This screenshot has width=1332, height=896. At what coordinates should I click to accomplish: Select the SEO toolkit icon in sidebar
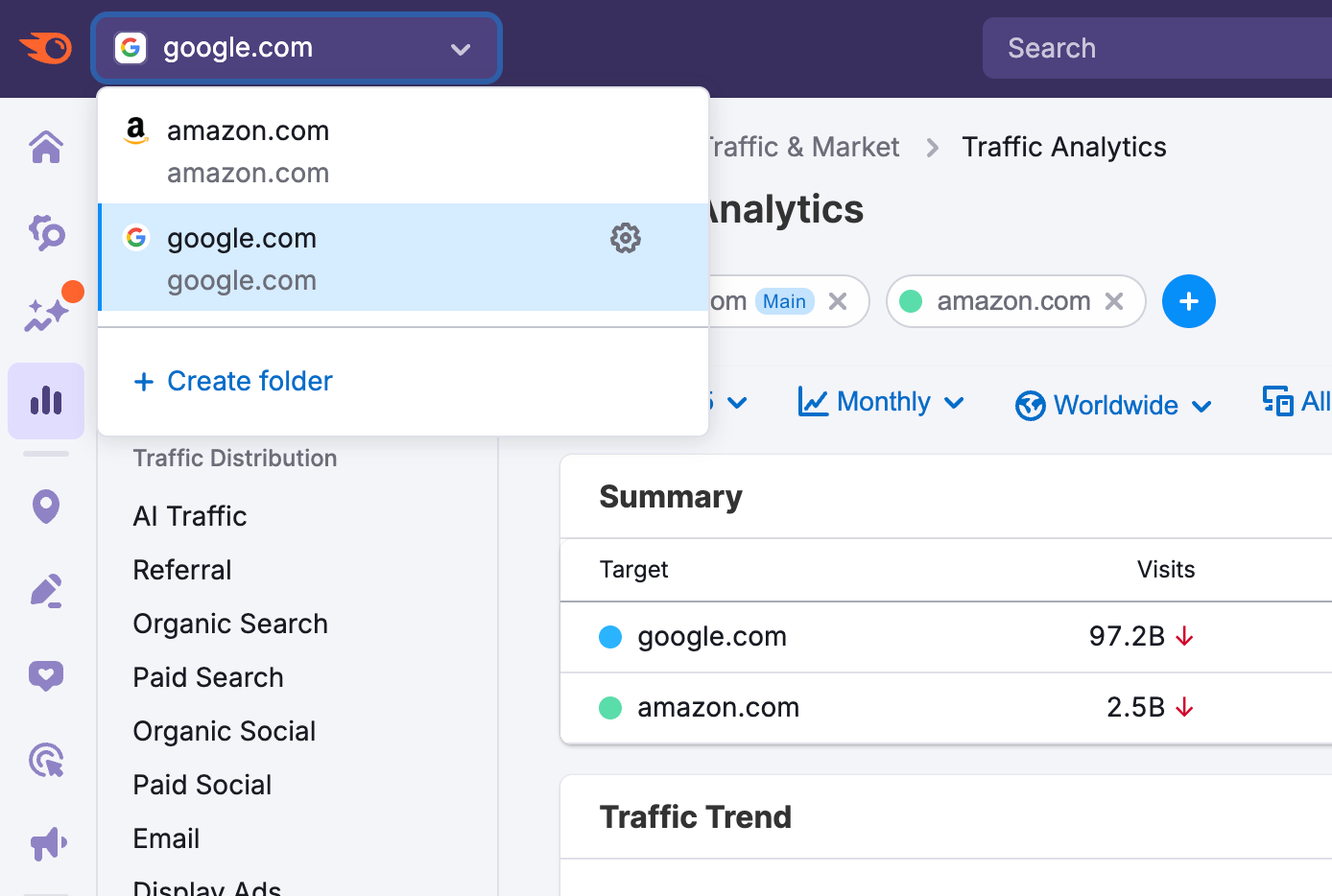pos(45,233)
